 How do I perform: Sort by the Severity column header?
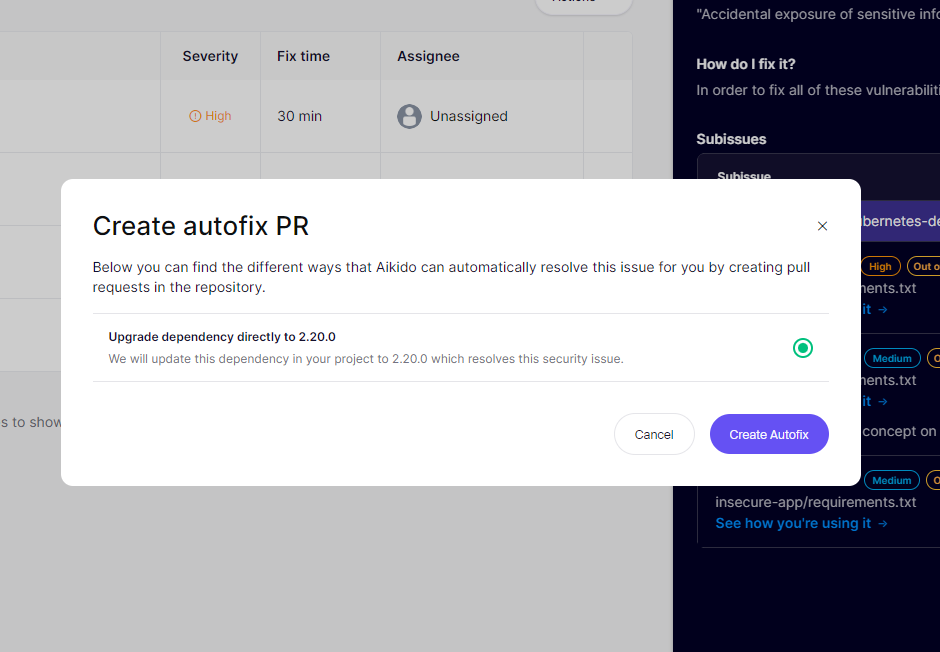(x=210, y=56)
